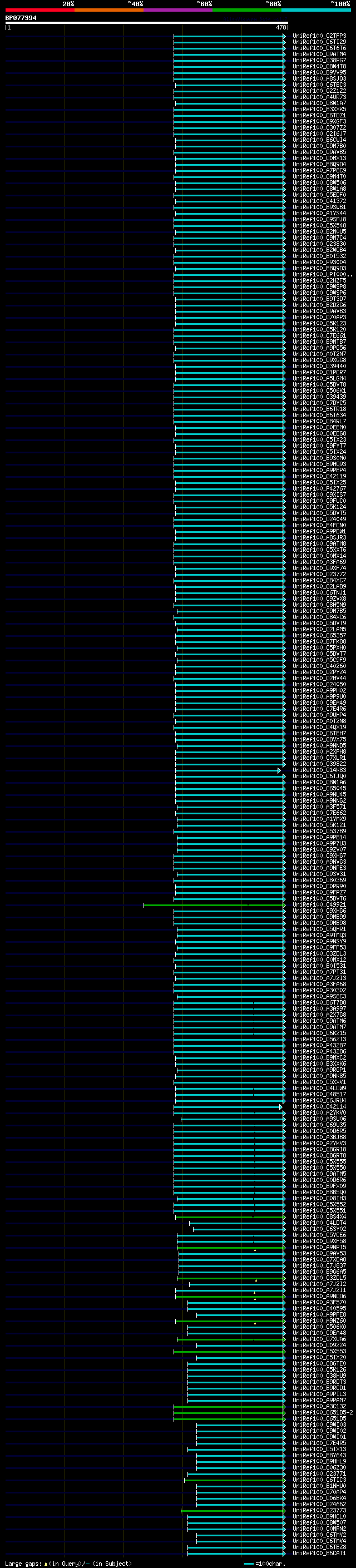
Task: Select the BP077394 query sequence label
Action: [x=21, y=18]
